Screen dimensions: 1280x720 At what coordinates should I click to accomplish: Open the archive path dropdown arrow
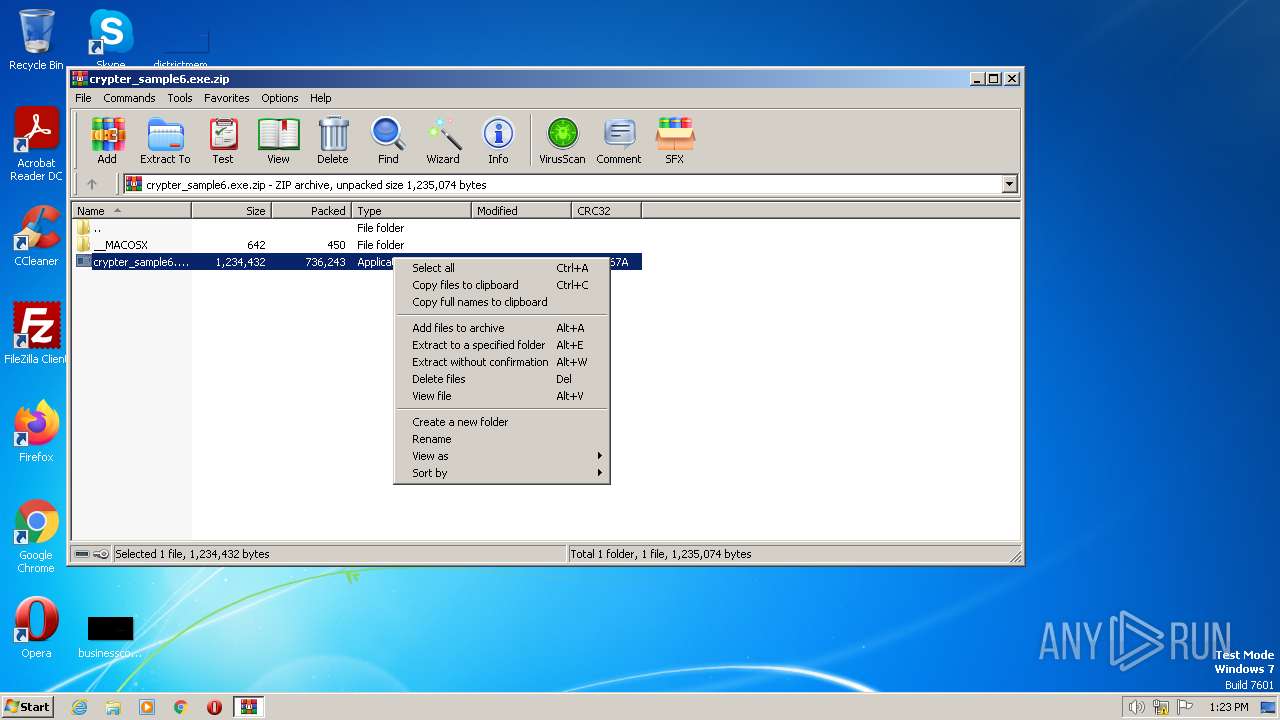tap(1009, 184)
